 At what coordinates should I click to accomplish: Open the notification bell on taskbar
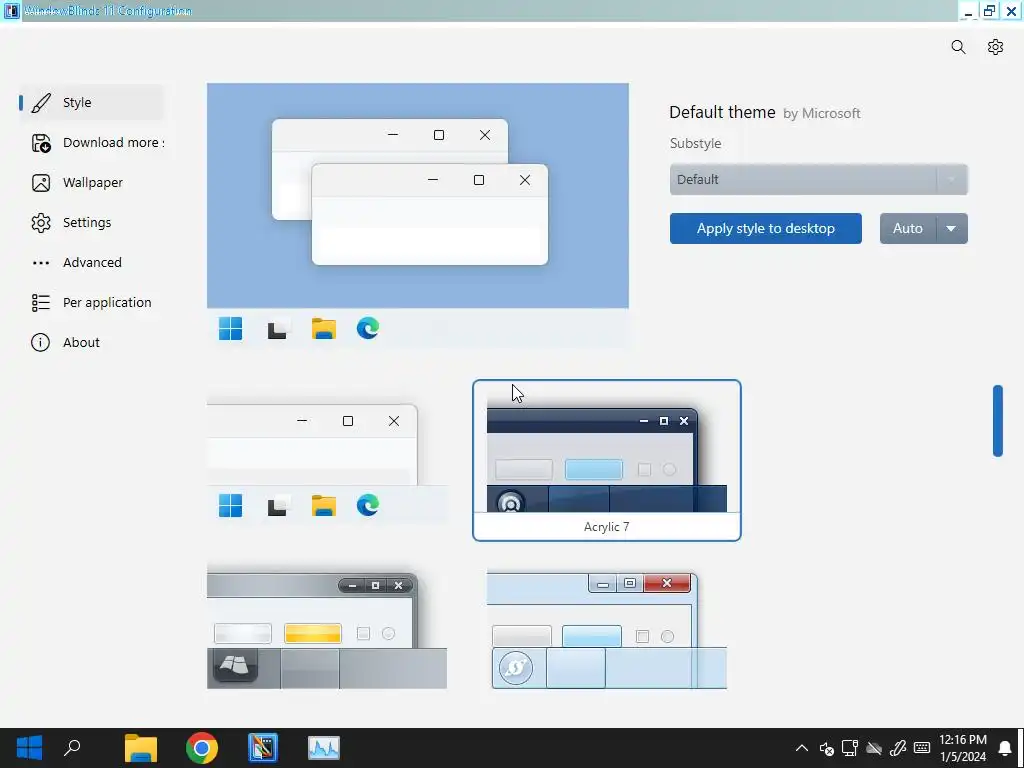1005,748
